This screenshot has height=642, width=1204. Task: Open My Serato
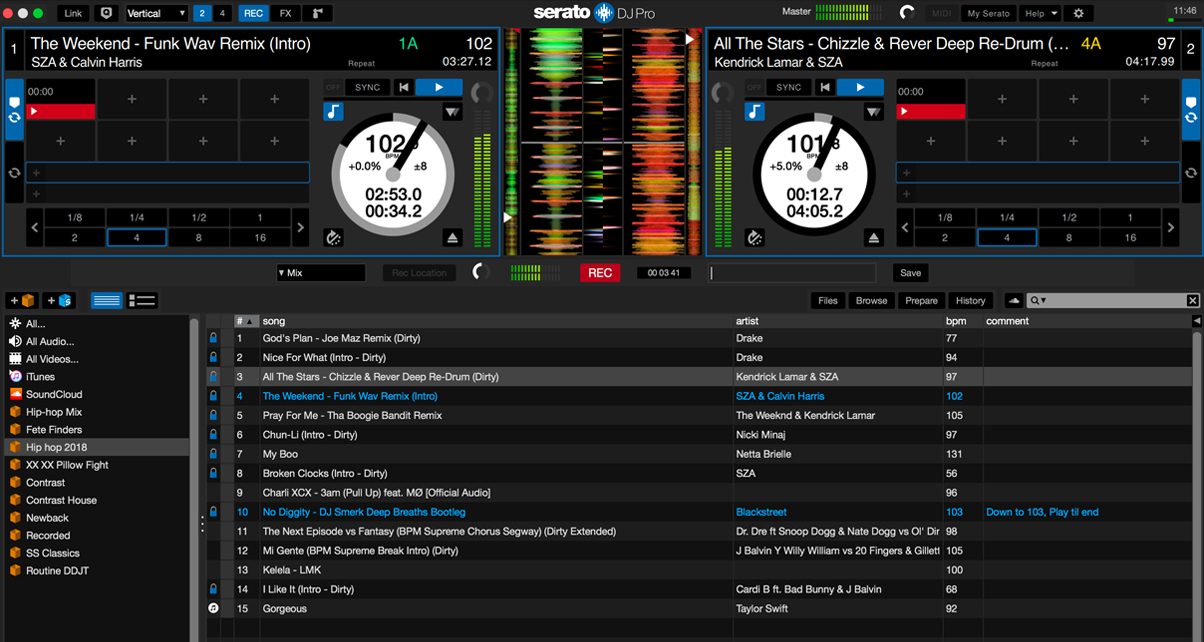(988, 13)
